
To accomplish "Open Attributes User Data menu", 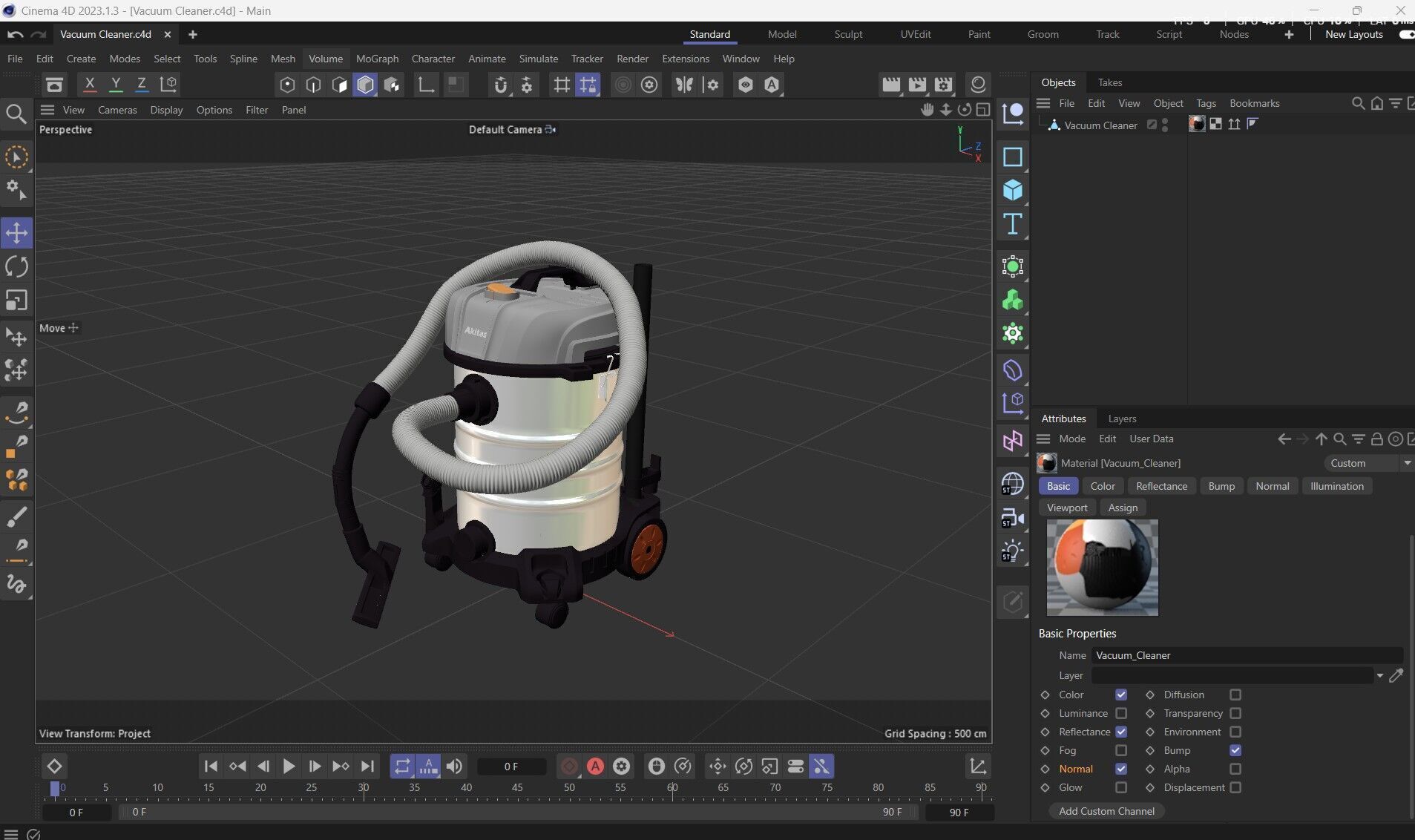I will click(x=1151, y=439).
